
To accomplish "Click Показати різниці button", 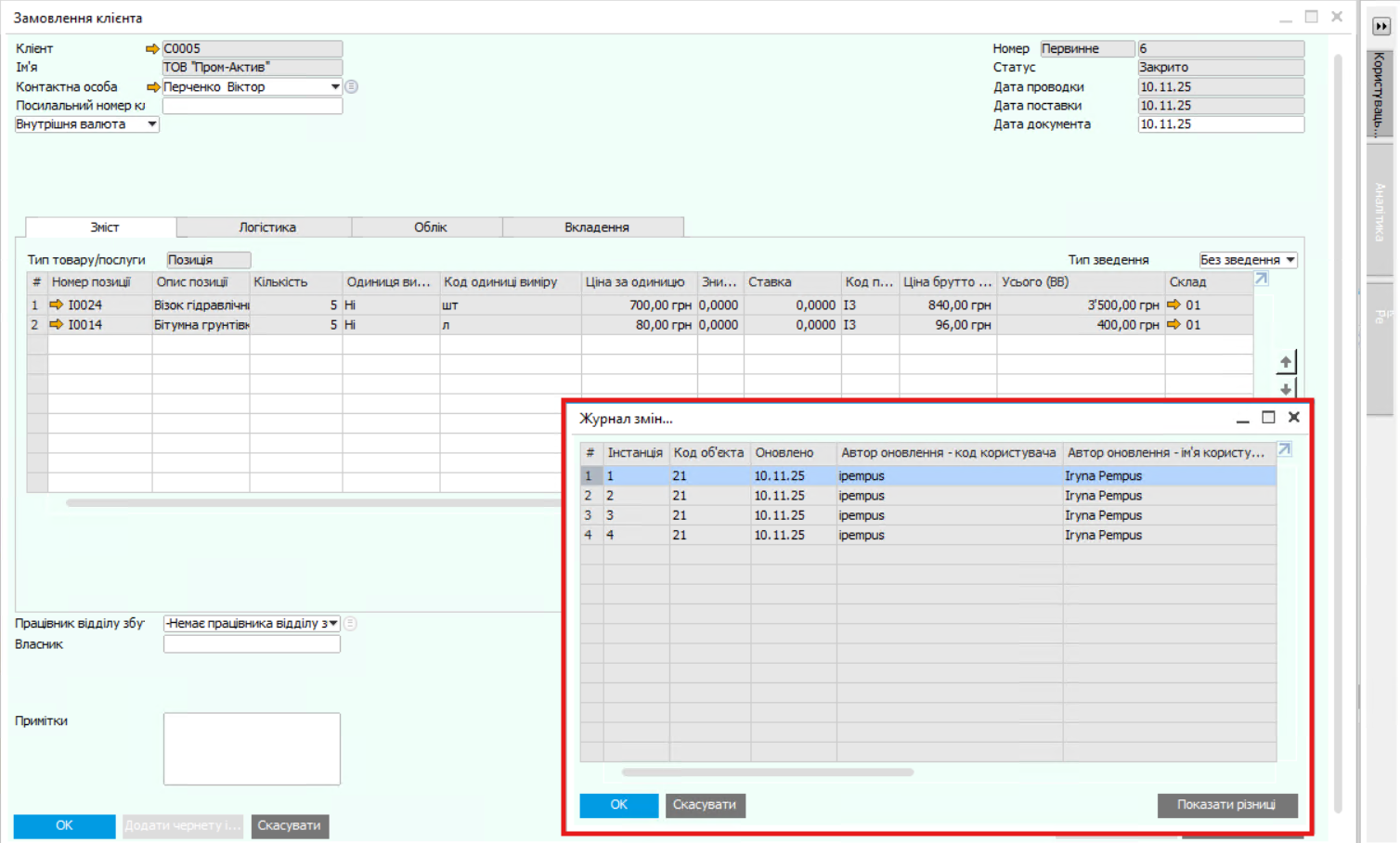I will (x=1226, y=805).
